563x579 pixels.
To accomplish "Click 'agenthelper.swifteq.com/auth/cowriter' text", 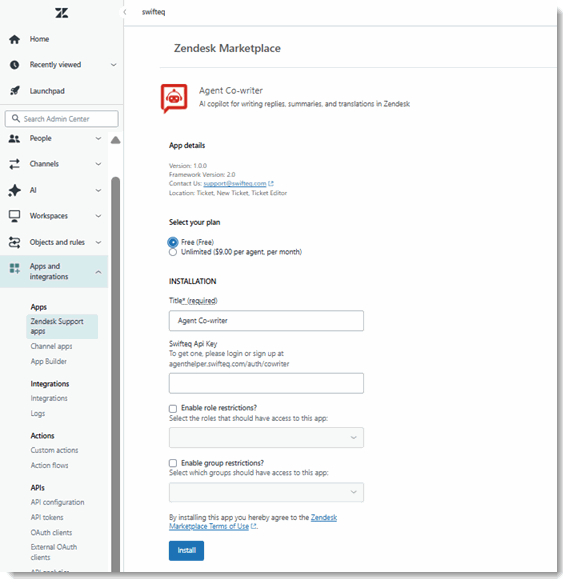I will coord(229,364).
